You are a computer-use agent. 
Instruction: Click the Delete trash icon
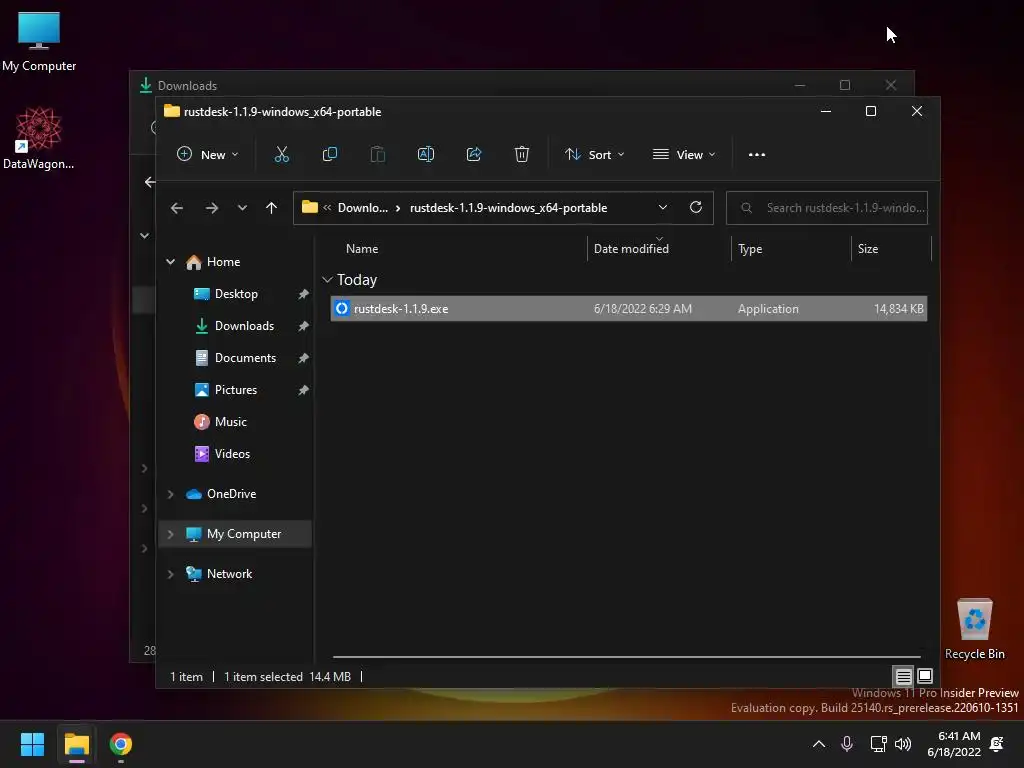[522, 154]
